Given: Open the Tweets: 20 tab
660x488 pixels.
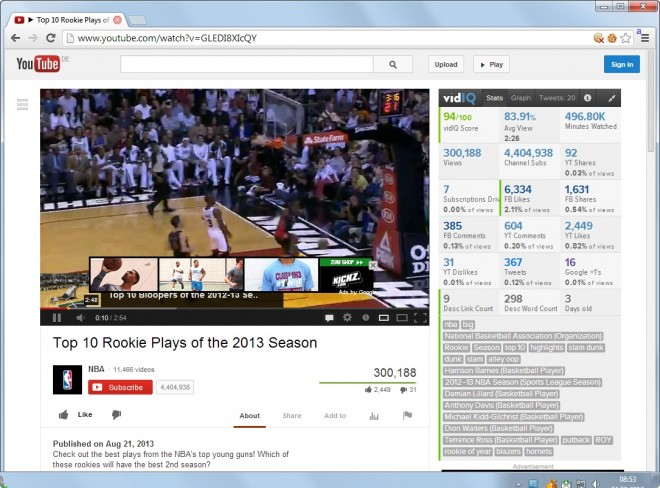Looking at the screenshot, I should tap(557, 98).
